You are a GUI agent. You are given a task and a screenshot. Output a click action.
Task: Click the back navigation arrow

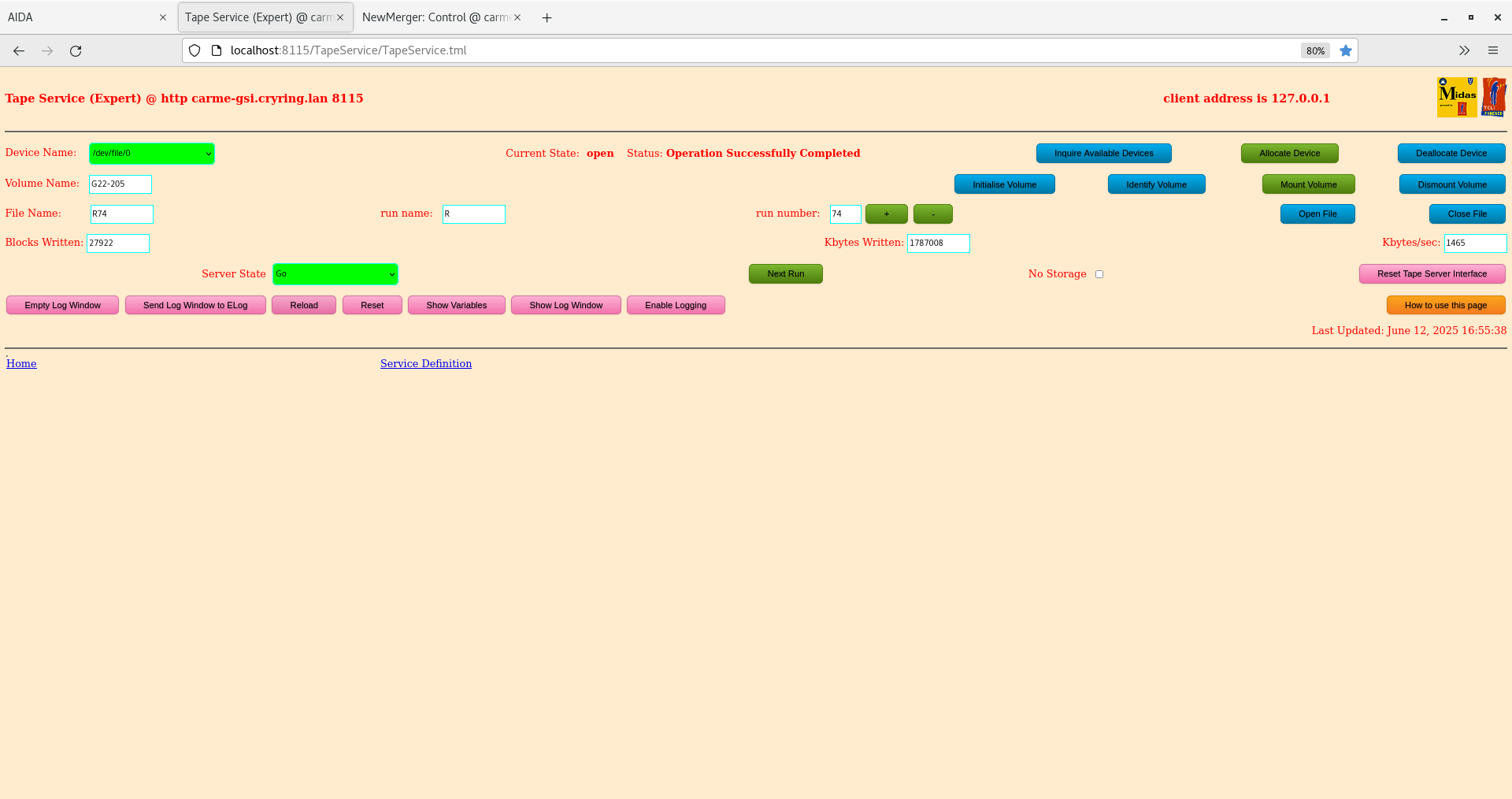pyautogui.click(x=18, y=50)
